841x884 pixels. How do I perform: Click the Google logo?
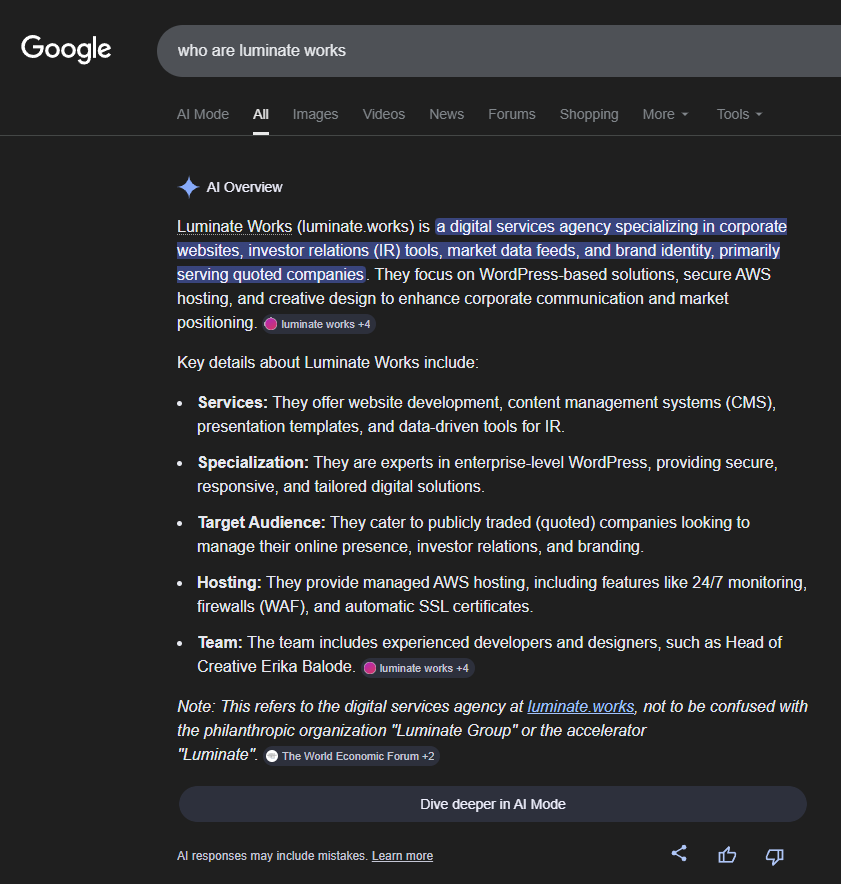(x=66, y=49)
